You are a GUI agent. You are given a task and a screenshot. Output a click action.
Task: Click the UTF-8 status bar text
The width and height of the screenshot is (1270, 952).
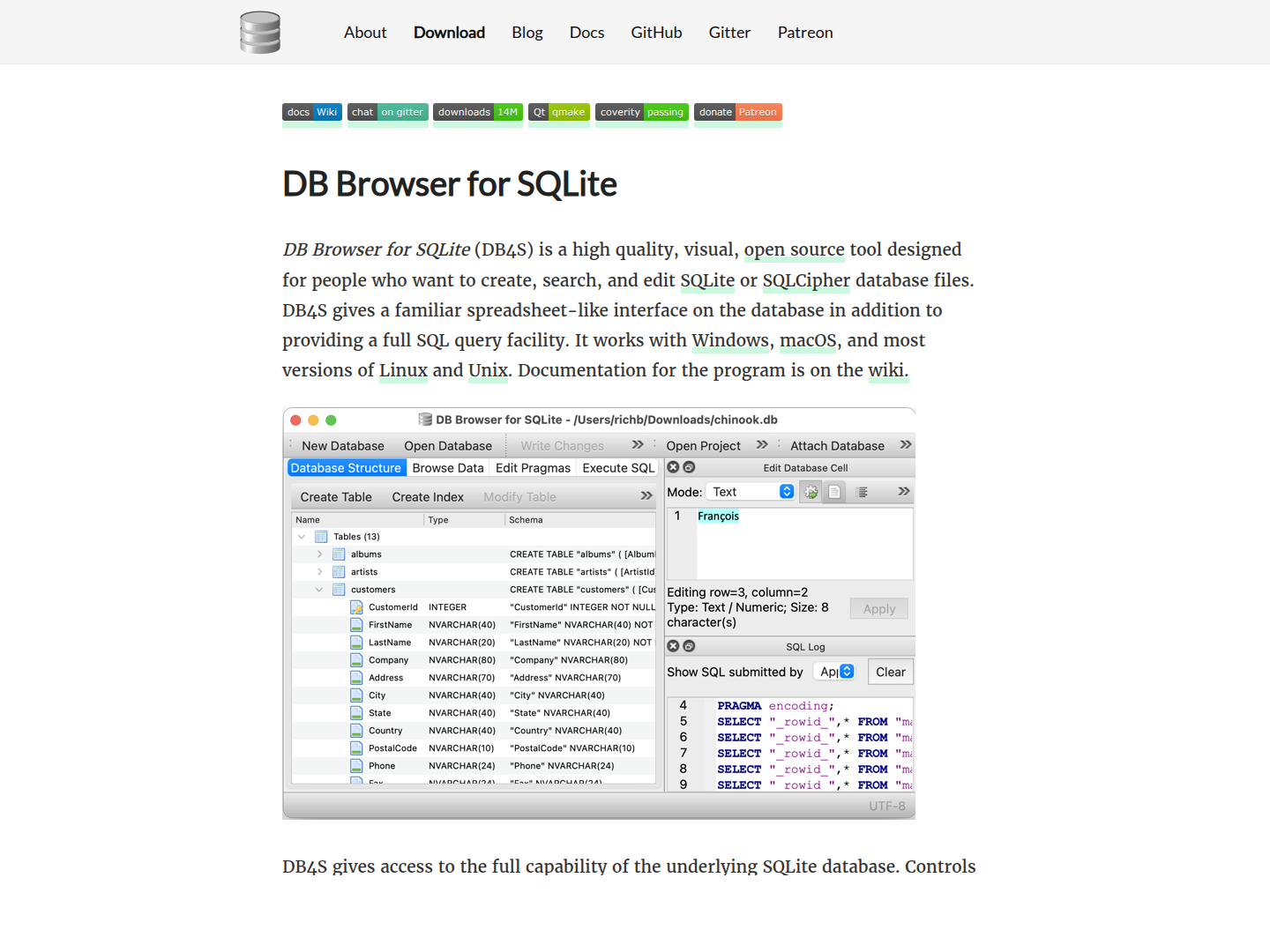point(887,807)
